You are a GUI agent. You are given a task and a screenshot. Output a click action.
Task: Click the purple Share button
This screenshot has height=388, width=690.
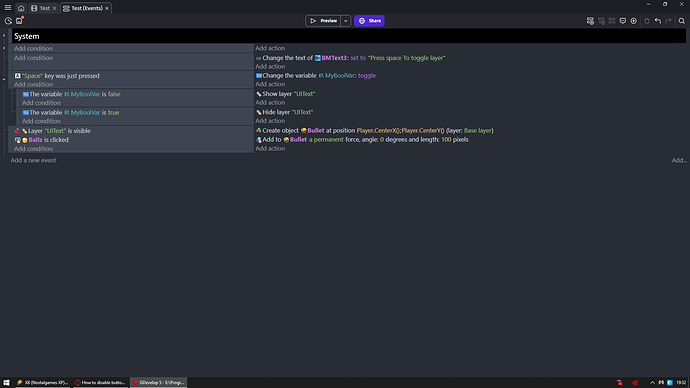click(369, 21)
